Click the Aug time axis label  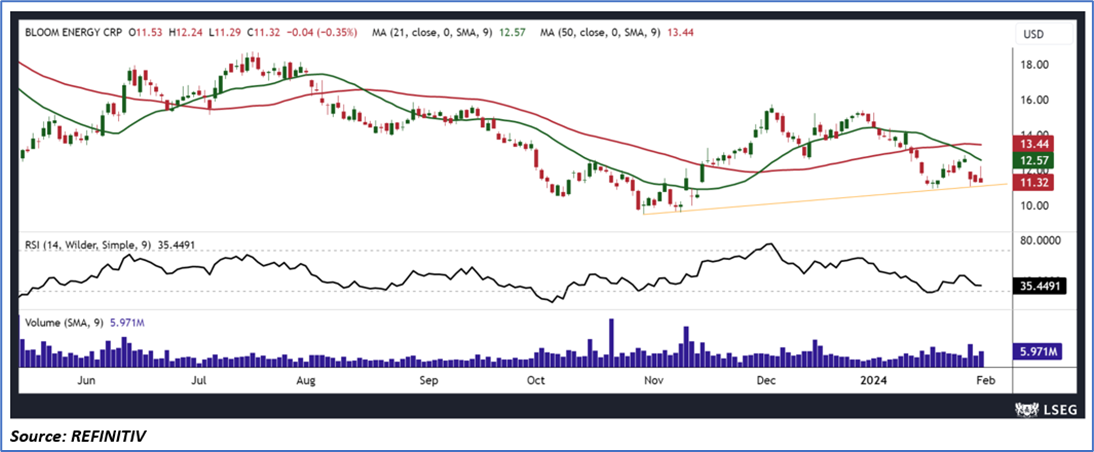pos(306,382)
